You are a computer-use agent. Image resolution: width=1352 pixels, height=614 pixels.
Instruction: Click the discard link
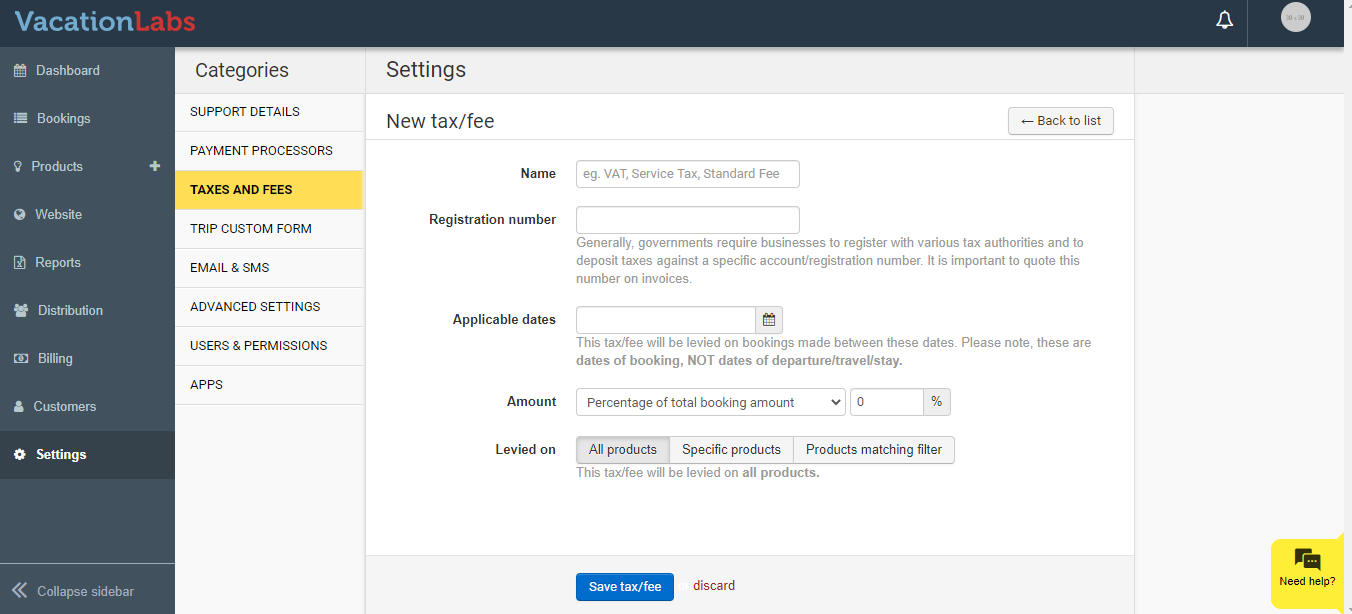click(x=713, y=586)
